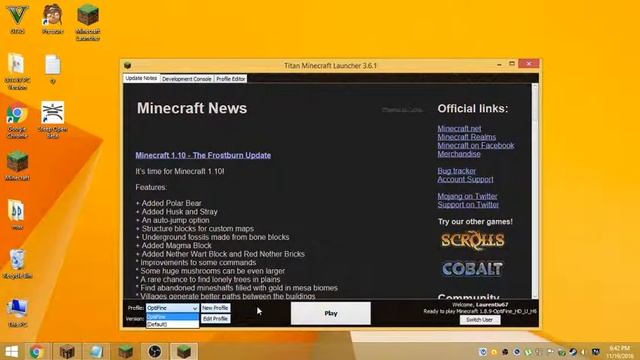The image size is (640, 360).
Task: Open the This PC desktop icon
Action: pyautogui.click(x=17, y=313)
